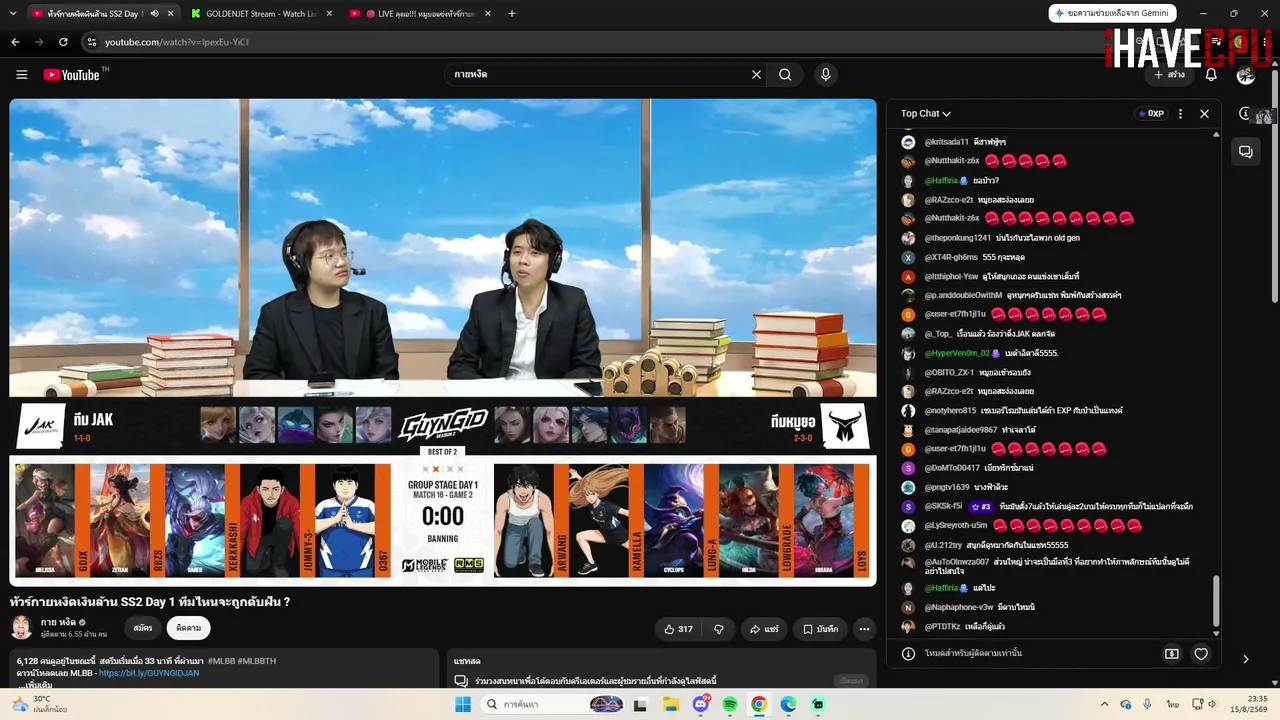1280x720 pixels.
Task: Open the 0XP crown badge
Action: [1151, 114]
